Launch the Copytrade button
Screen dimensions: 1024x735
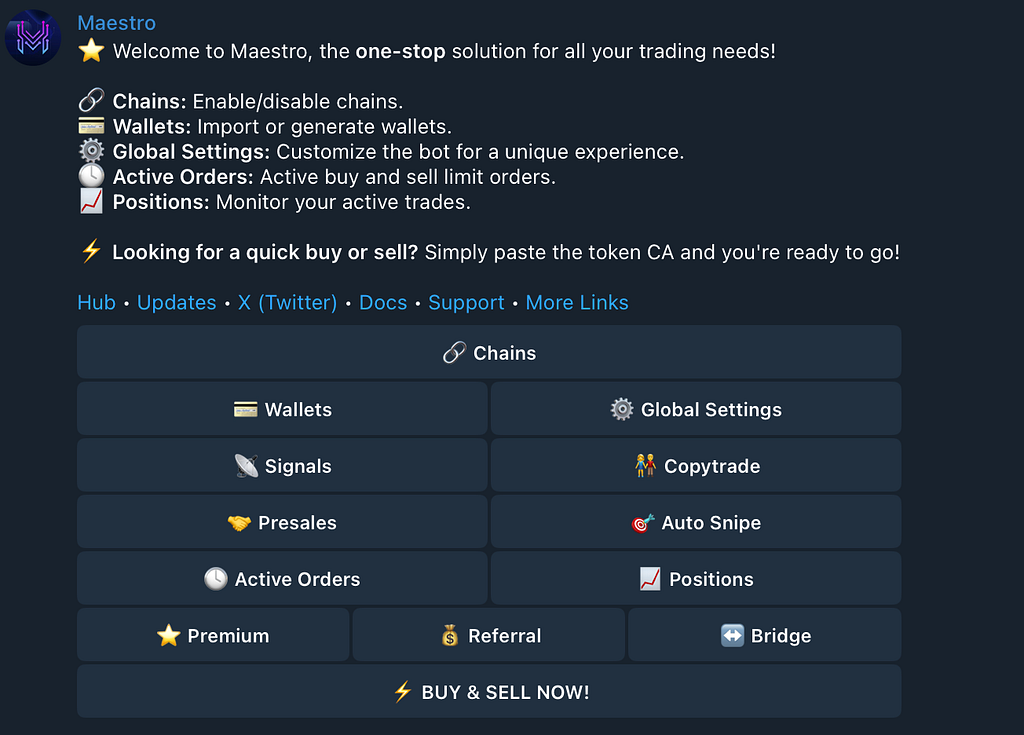(x=696, y=465)
